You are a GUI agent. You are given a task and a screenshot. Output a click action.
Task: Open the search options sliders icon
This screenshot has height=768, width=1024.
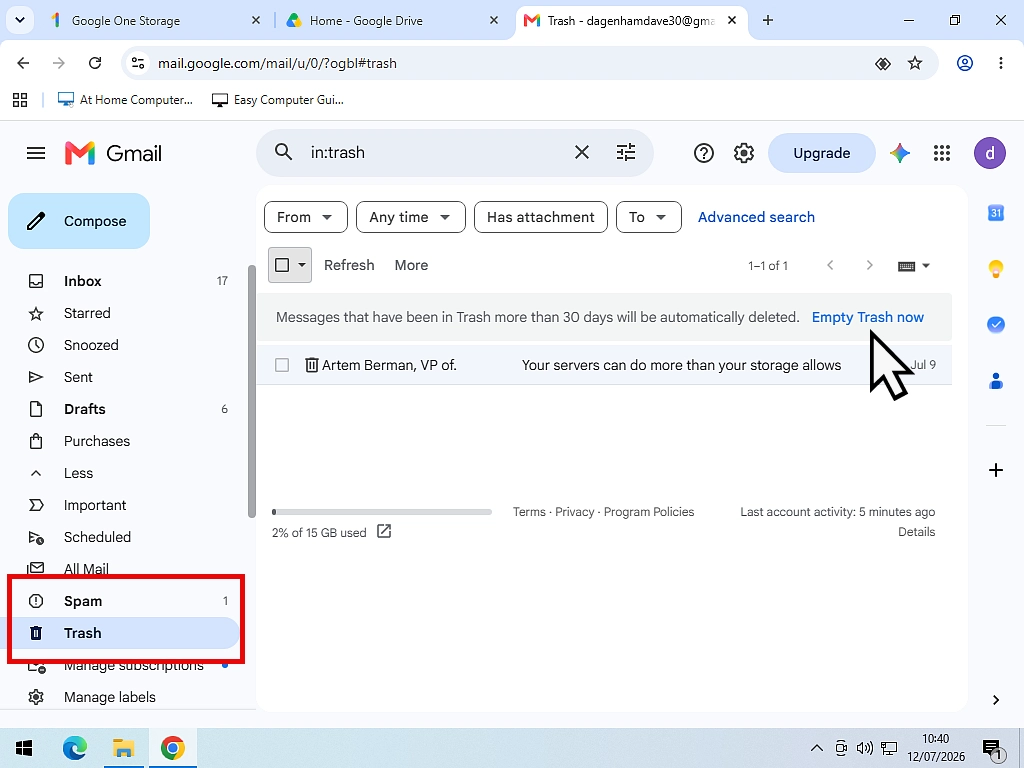[x=626, y=152]
